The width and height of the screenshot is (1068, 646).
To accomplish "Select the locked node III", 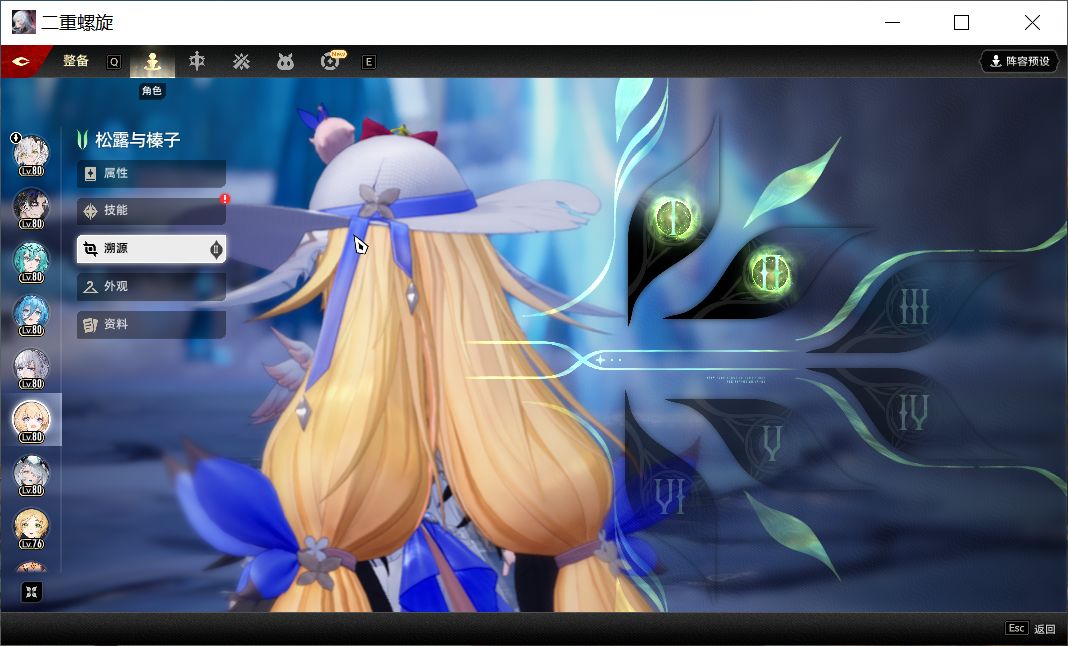I will click(x=914, y=307).
